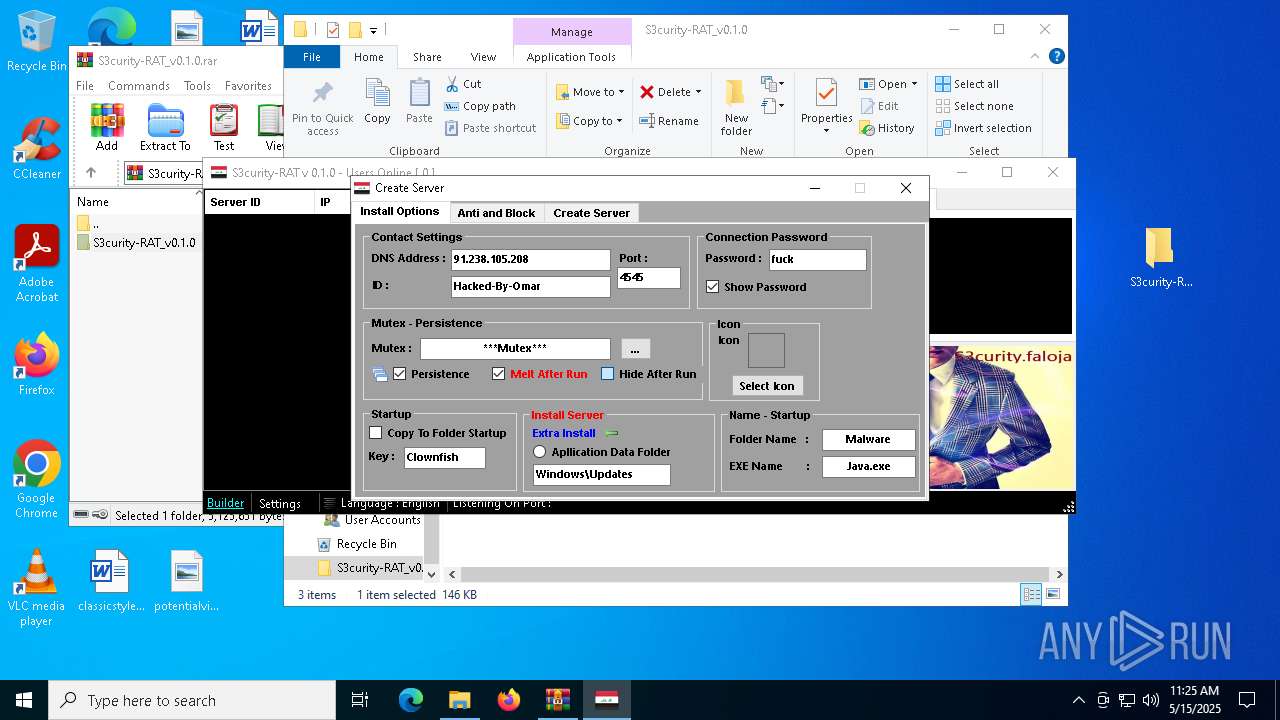Click the EXE Name field showing Java.exe

(x=868, y=466)
